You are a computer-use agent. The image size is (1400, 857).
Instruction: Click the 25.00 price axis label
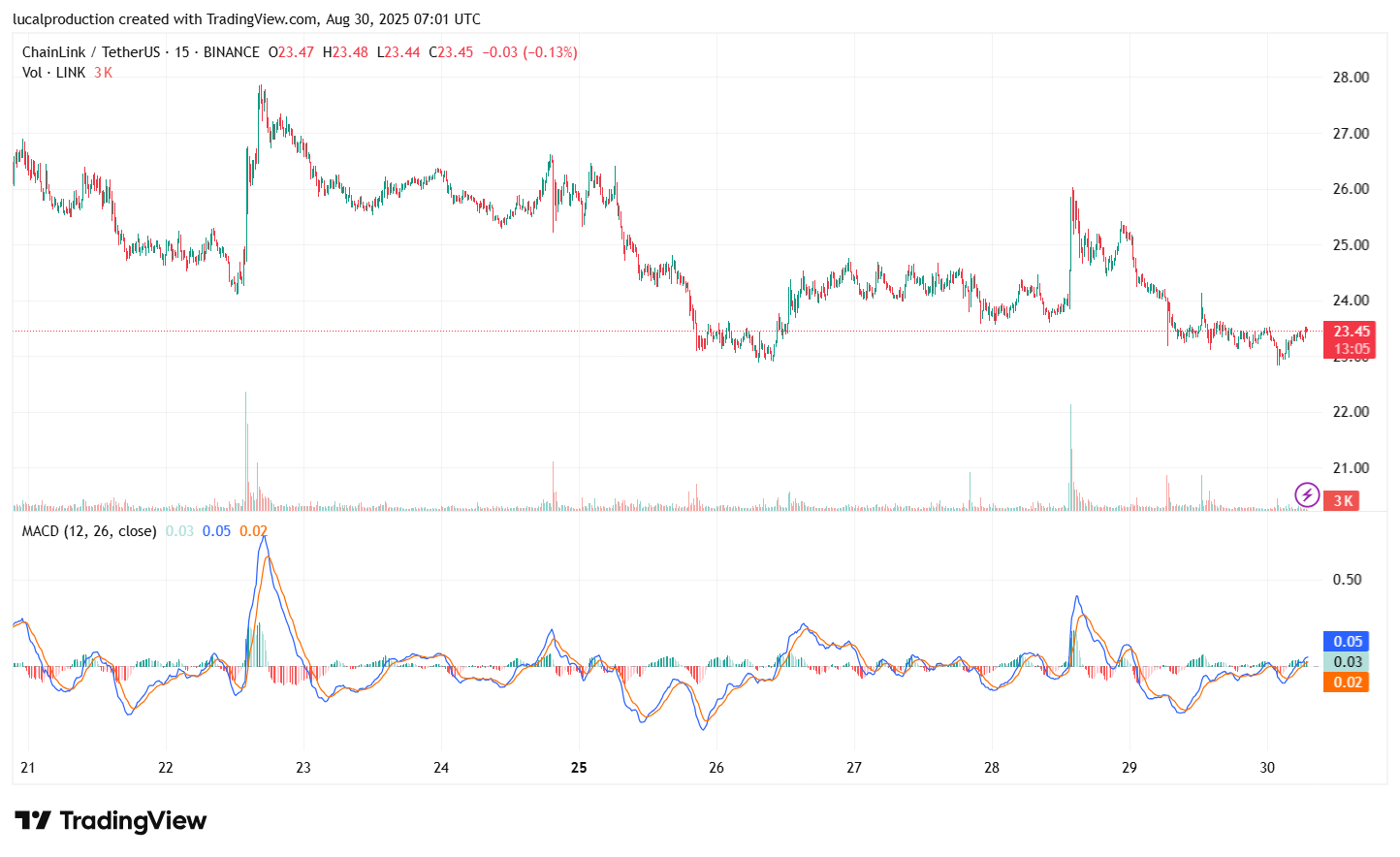coord(1351,245)
